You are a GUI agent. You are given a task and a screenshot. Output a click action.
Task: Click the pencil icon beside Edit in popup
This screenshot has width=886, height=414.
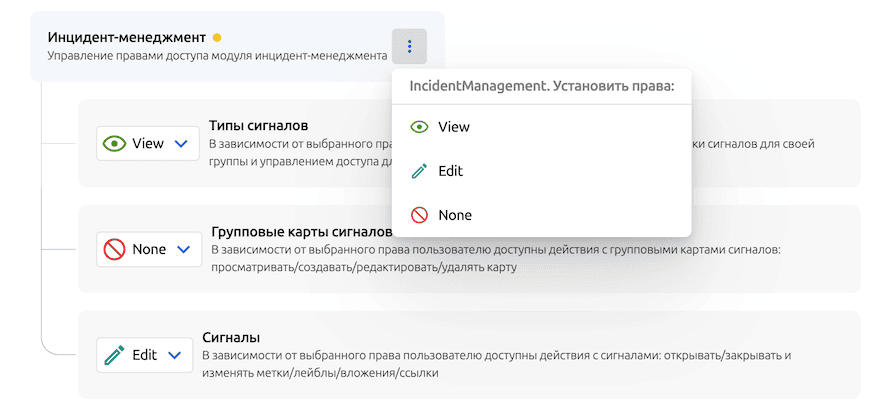420,171
